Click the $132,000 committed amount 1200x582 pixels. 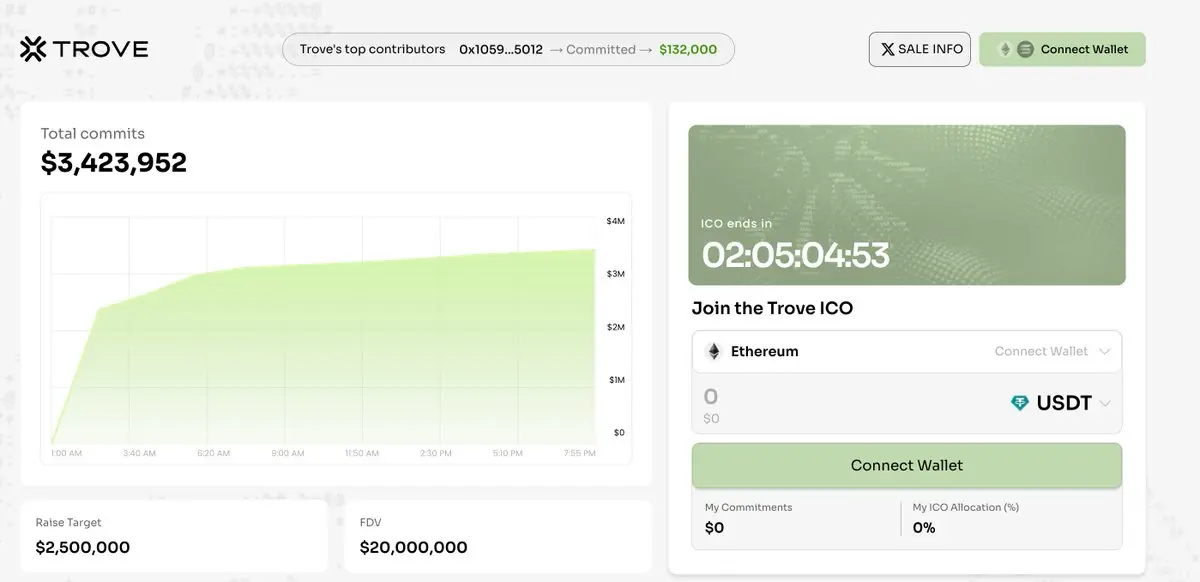pos(688,49)
